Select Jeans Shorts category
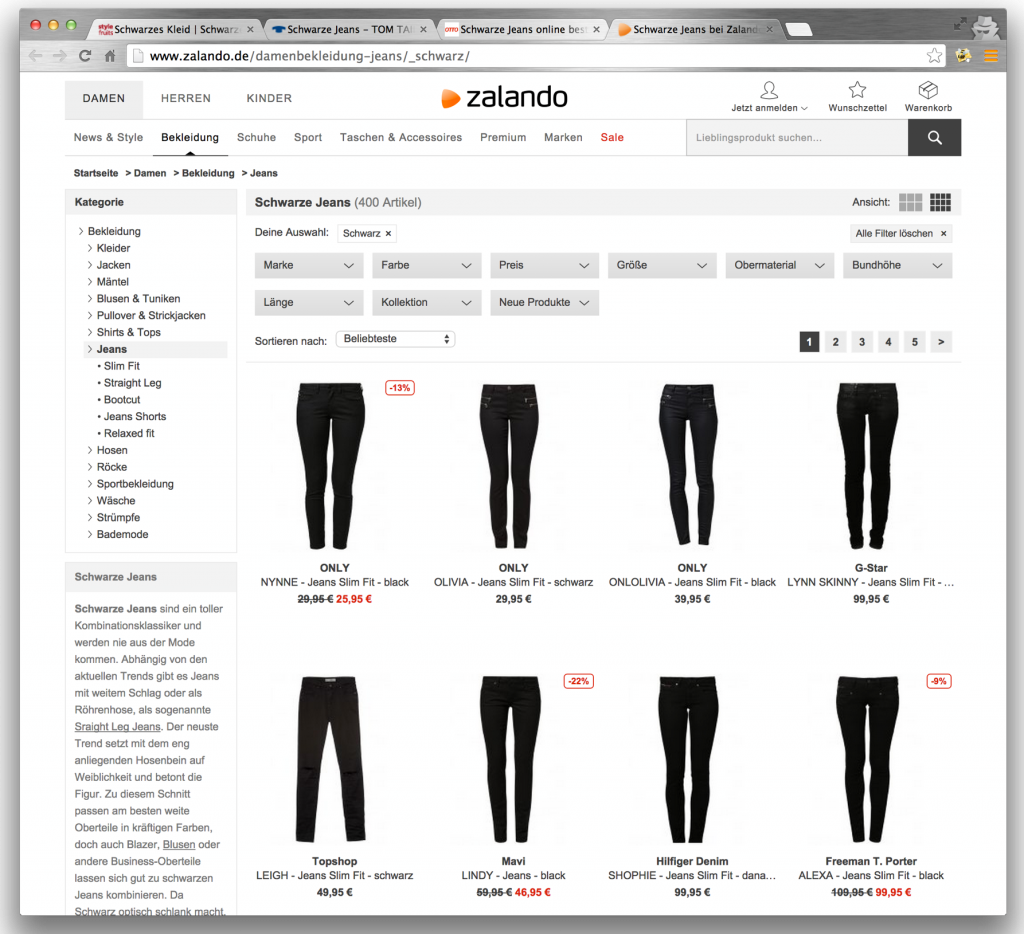 click(x=135, y=417)
